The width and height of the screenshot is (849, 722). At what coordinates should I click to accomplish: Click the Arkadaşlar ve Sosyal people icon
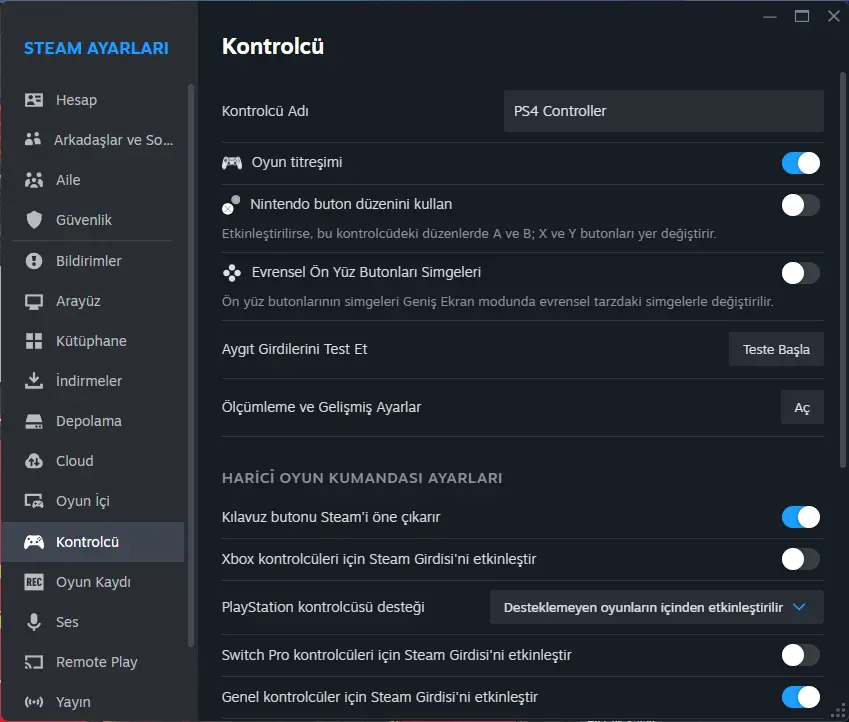[x=33, y=139]
